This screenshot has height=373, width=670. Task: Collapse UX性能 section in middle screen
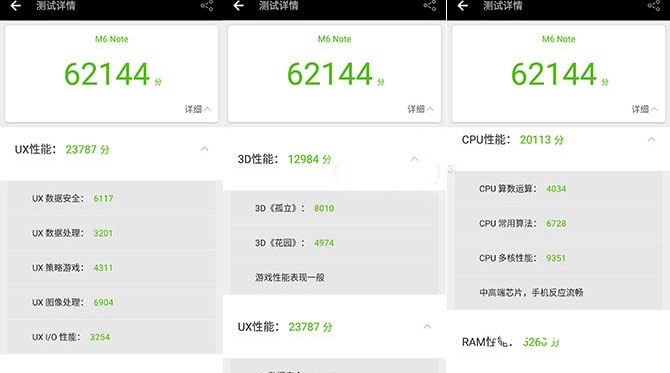427,326
